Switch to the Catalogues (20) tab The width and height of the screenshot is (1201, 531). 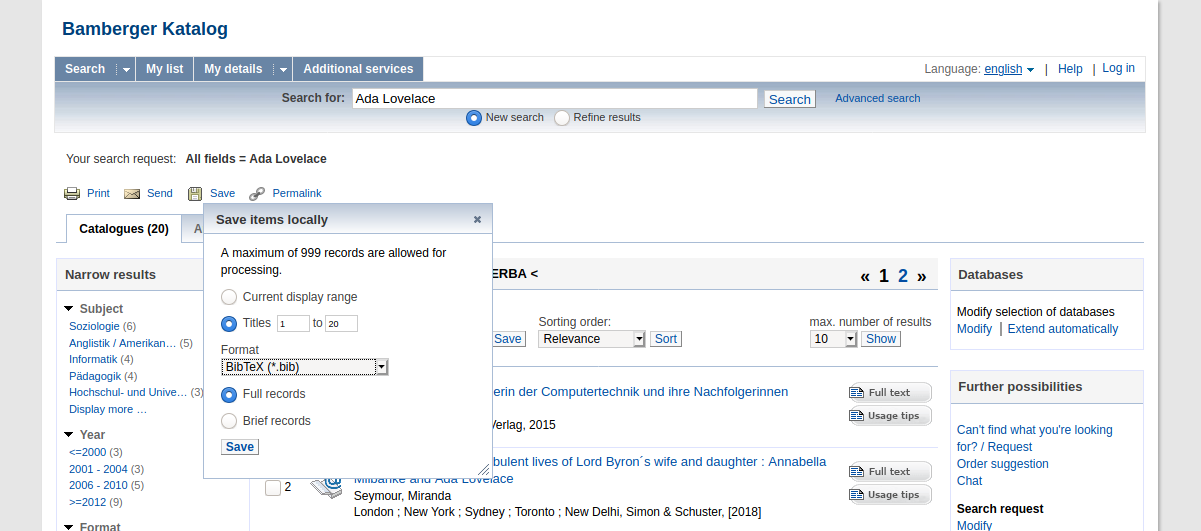click(124, 229)
